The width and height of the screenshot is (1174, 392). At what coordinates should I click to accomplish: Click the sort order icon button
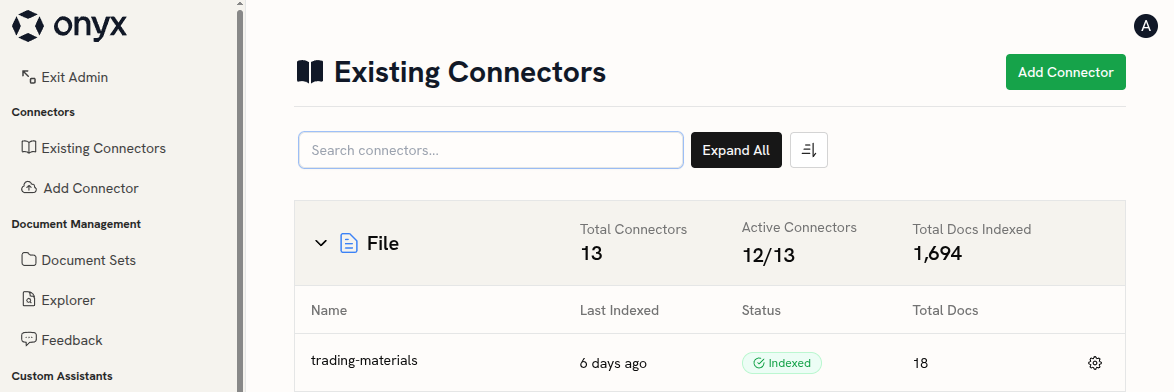tap(809, 150)
